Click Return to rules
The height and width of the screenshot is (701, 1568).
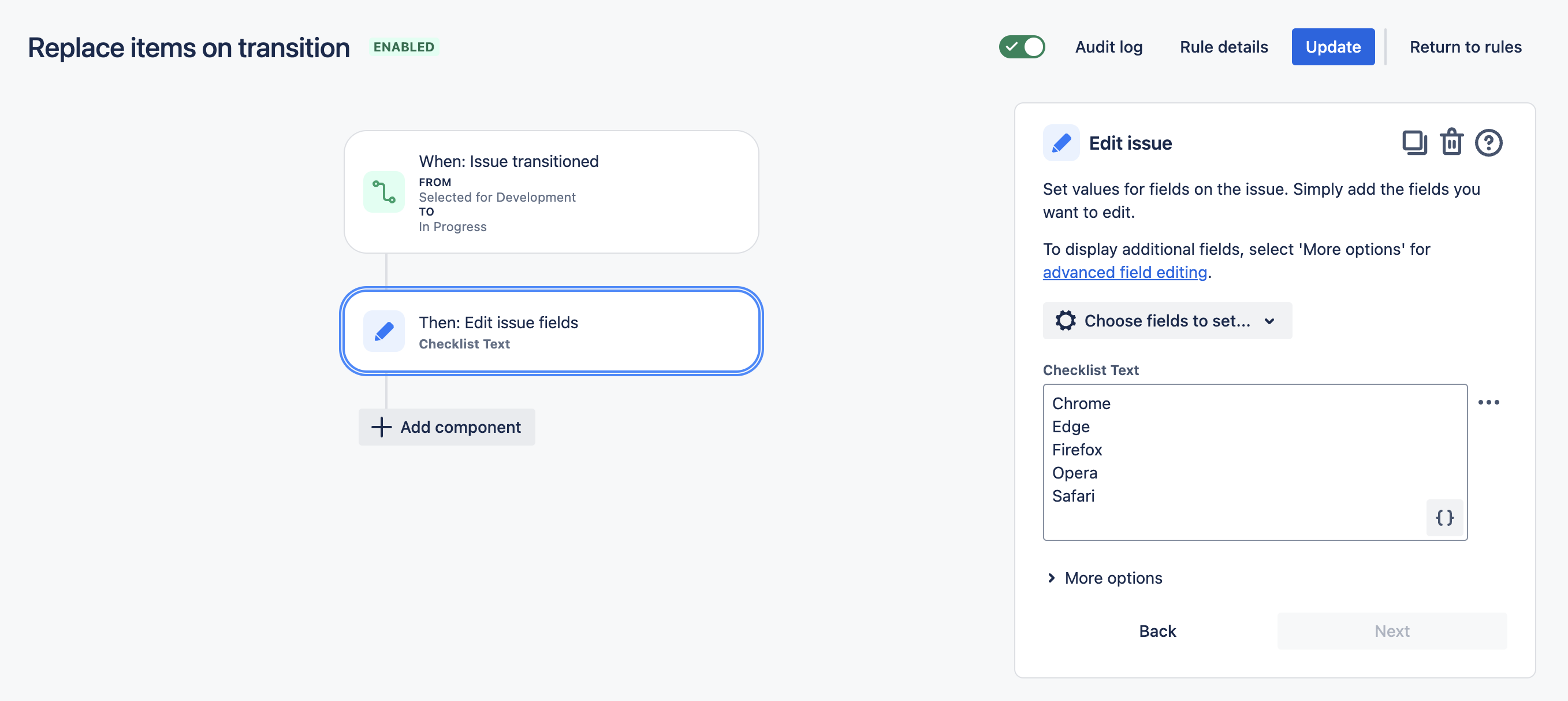tap(1465, 47)
